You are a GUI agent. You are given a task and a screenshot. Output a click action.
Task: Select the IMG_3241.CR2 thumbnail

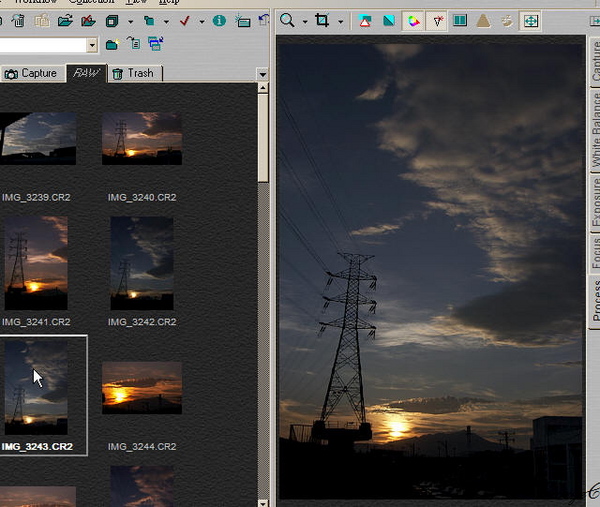point(36,263)
